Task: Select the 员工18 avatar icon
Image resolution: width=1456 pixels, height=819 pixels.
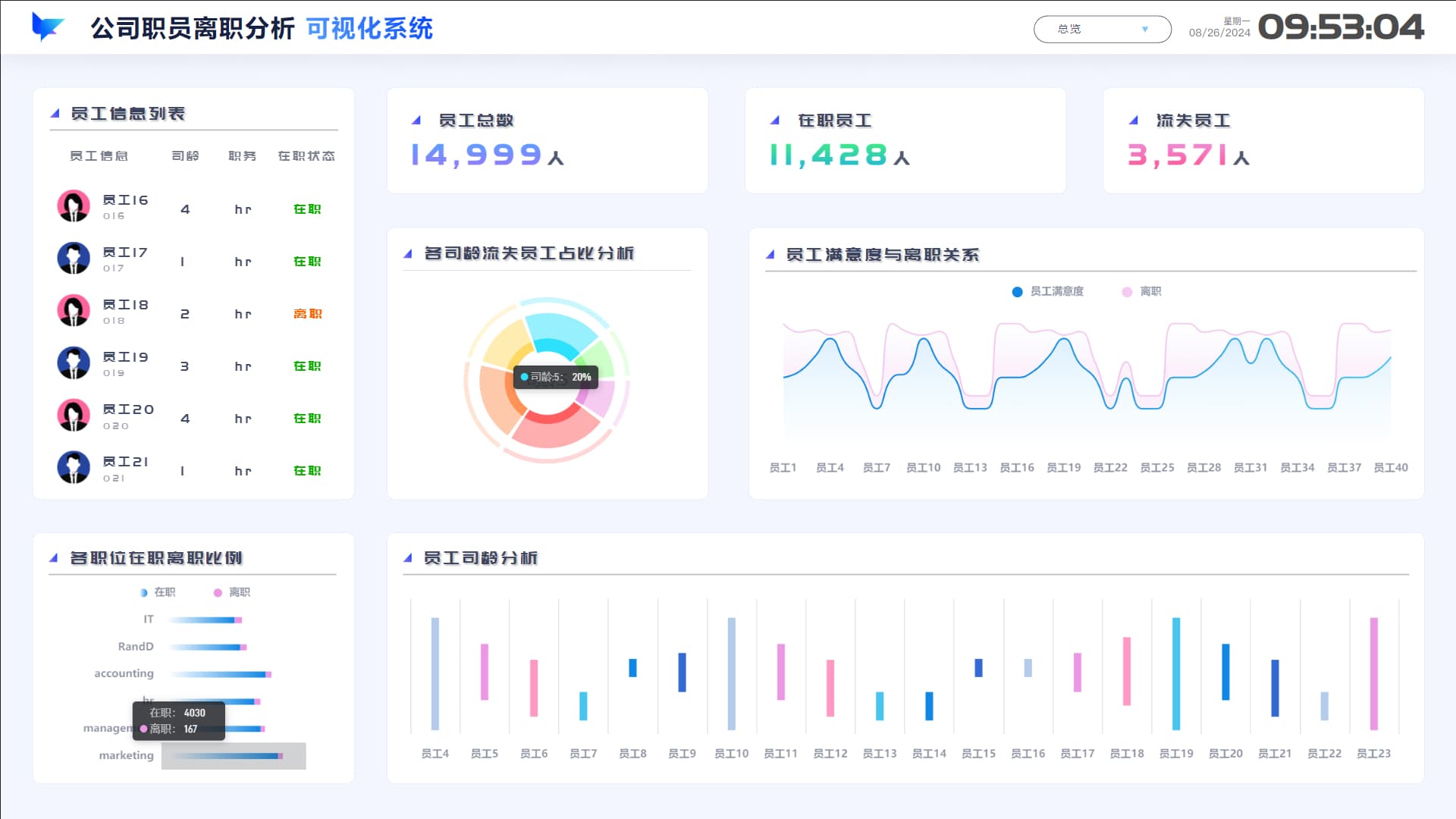Action: pyautogui.click(x=74, y=310)
